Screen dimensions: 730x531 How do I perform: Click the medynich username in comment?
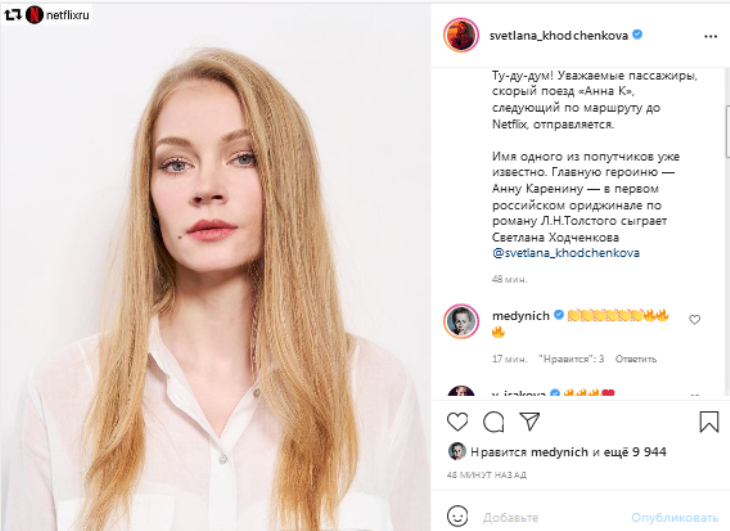click(520, 316)
